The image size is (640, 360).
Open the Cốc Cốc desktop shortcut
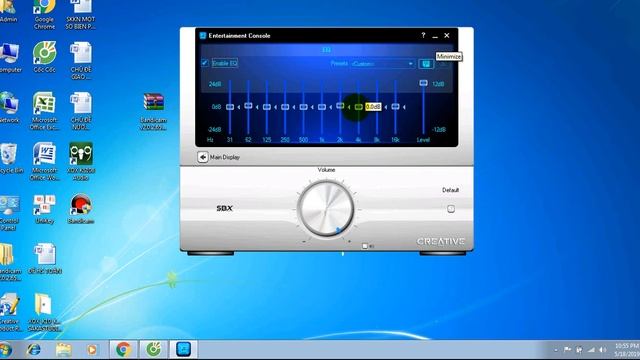click(44, 57)
